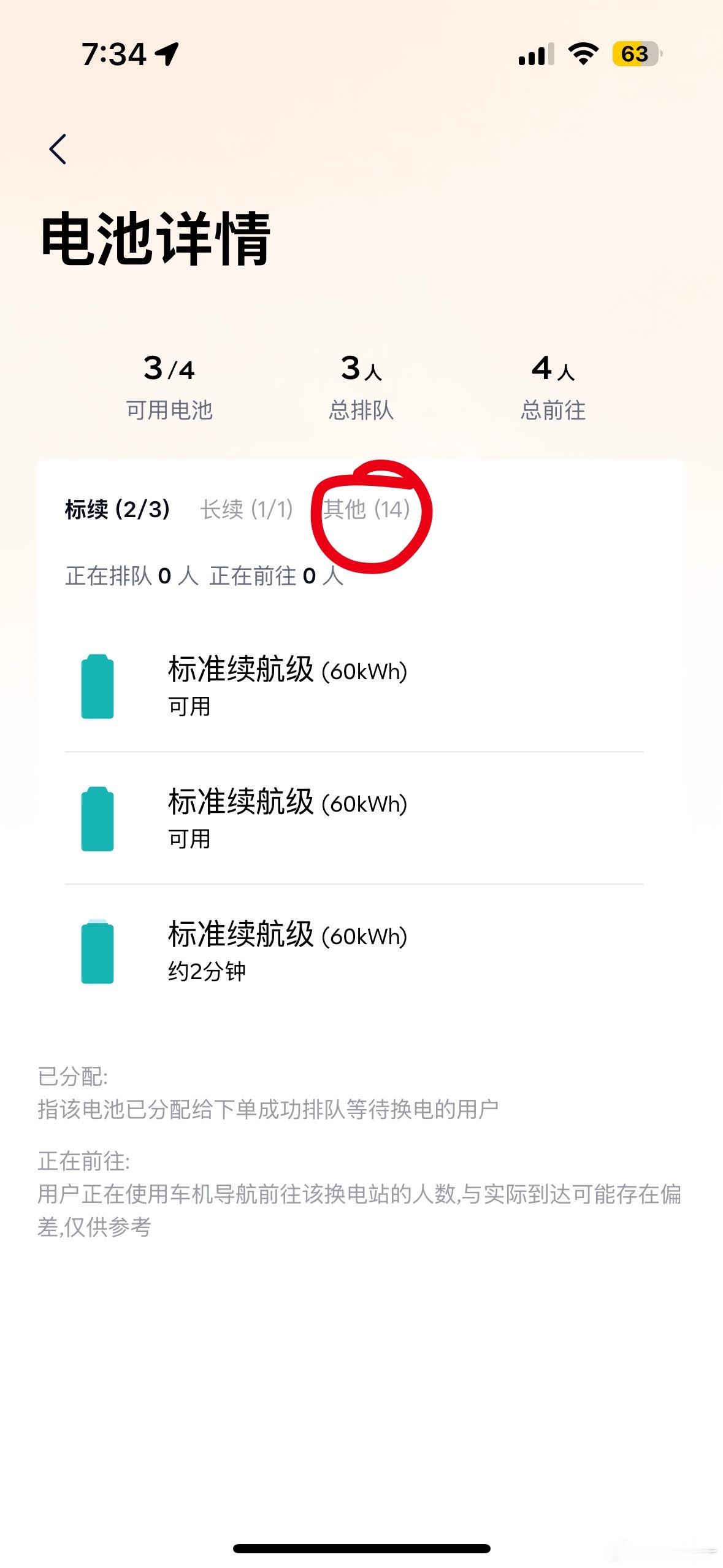723x1568 pixels.
Task: Tap the 电池详情 page title
Action: pyautogui.click(x=156, y=239)
